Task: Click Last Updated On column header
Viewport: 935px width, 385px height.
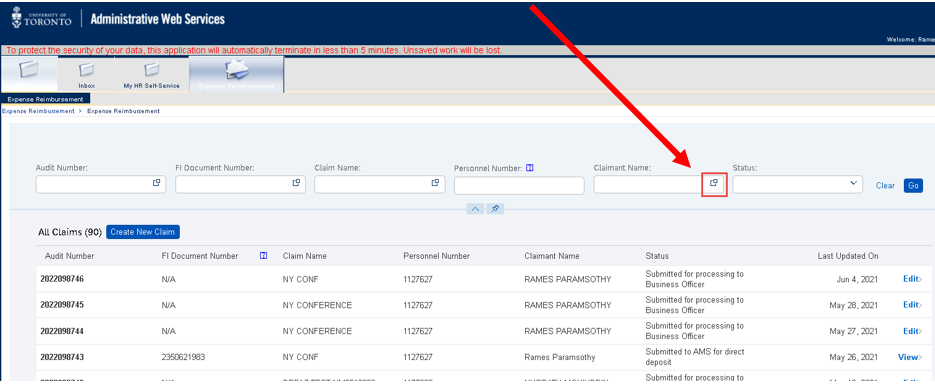Action: 848,256
